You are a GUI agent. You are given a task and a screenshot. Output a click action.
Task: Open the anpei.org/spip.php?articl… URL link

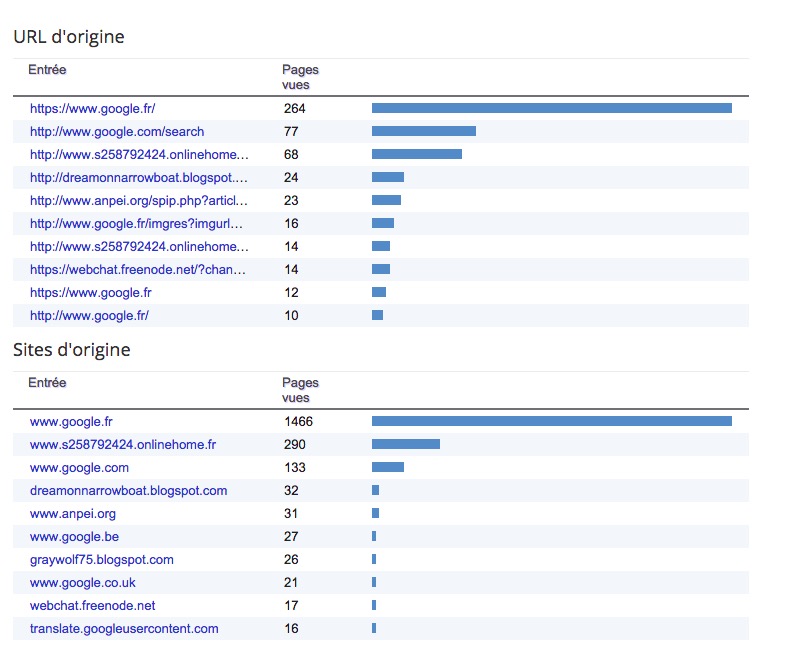[x=139, y=200]
